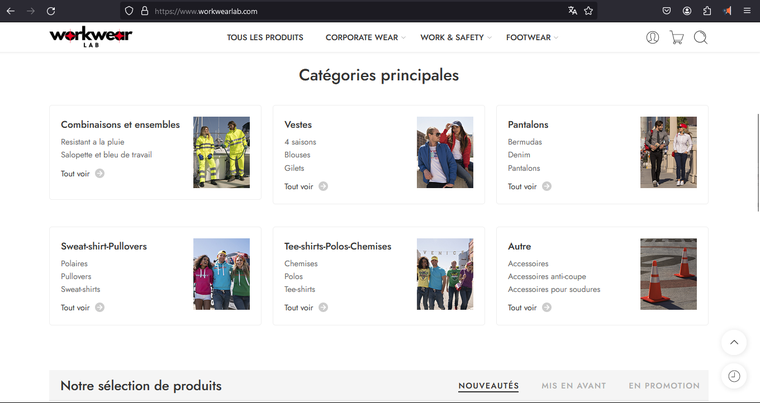760x403 pixels.
Task: Open the 4 saisons link
Action: [300, 142]
